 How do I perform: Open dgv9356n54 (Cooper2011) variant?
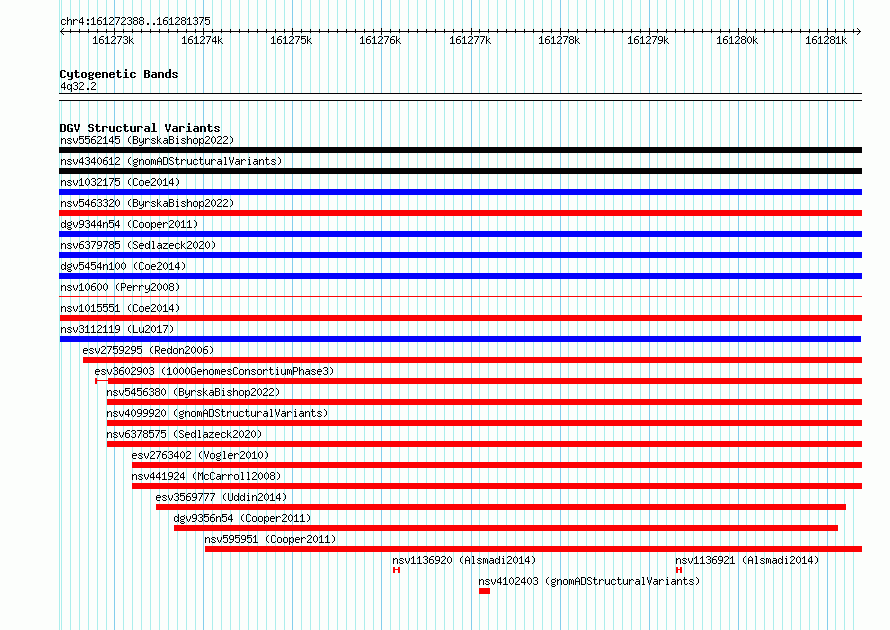(x=242, y=518)
